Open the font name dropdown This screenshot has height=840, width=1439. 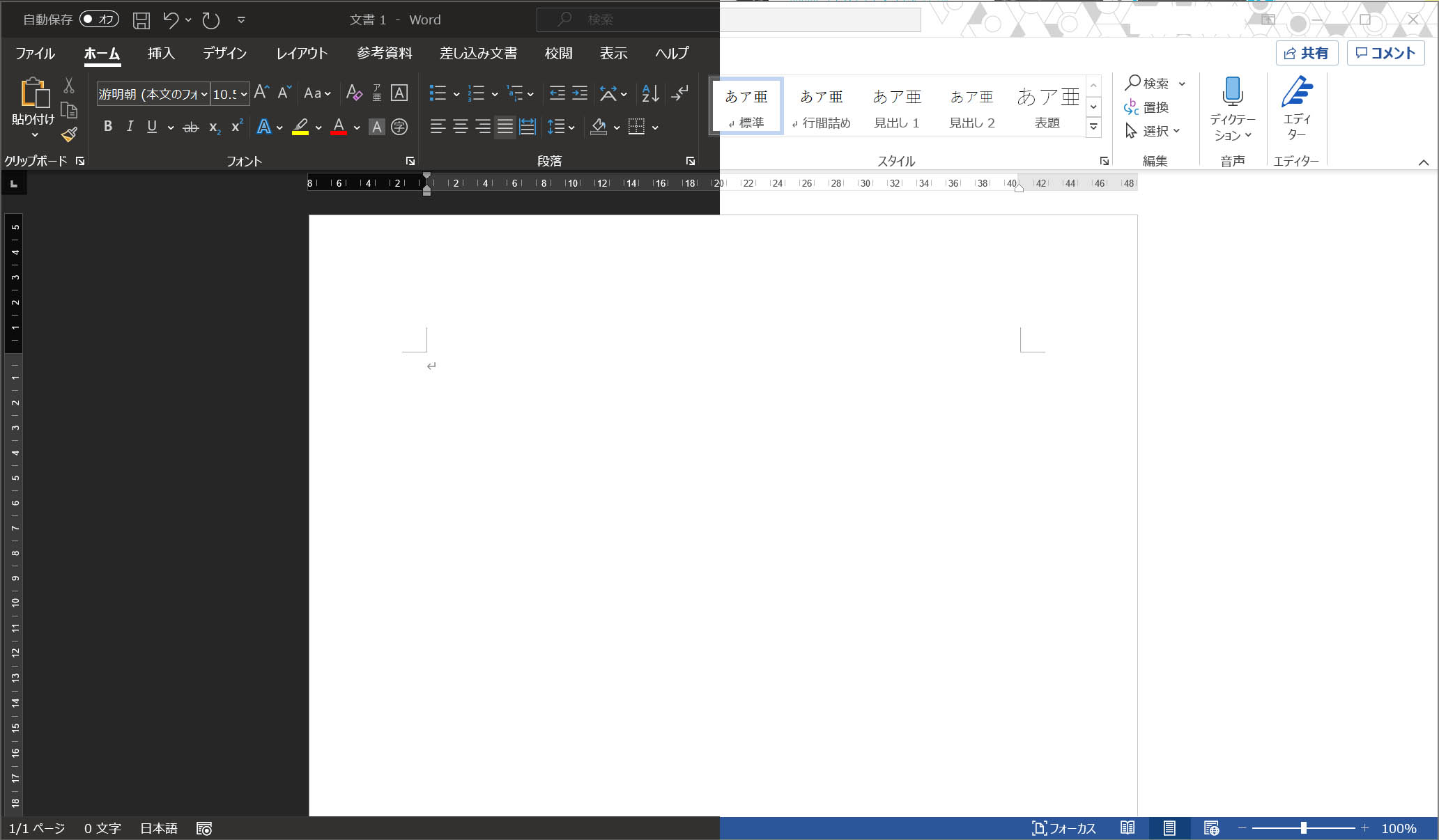[203, 94]
